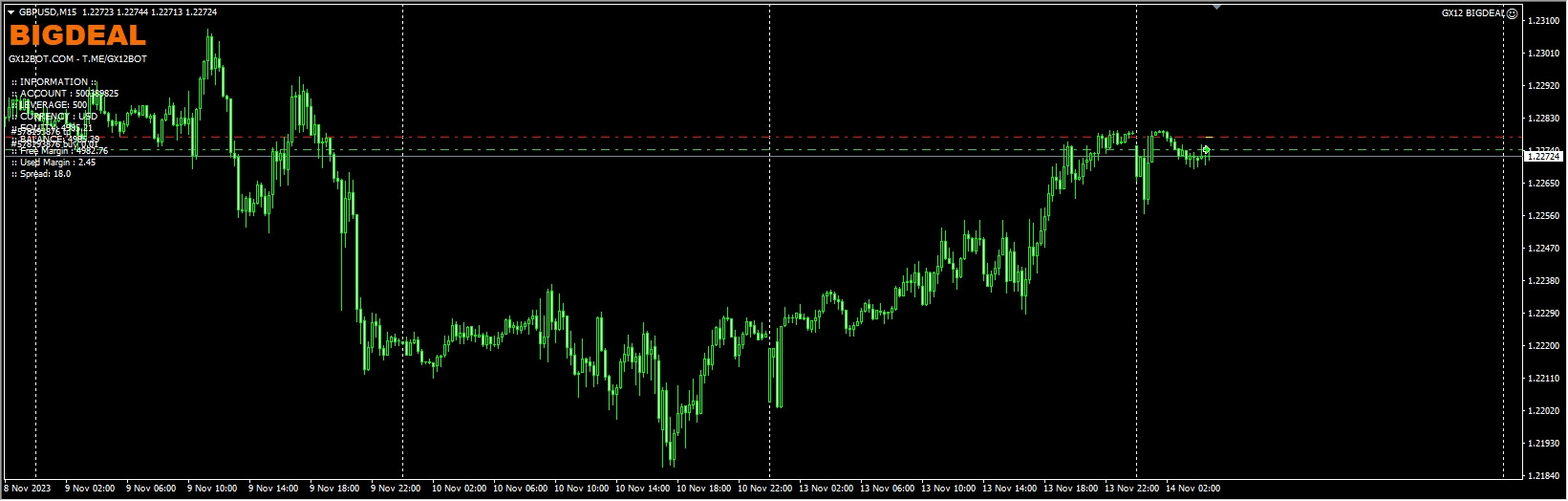Viewport: 1568px width, 501px height.
Task: Click the 'LEVERAGE: 500' line
Action: point(50,105)
